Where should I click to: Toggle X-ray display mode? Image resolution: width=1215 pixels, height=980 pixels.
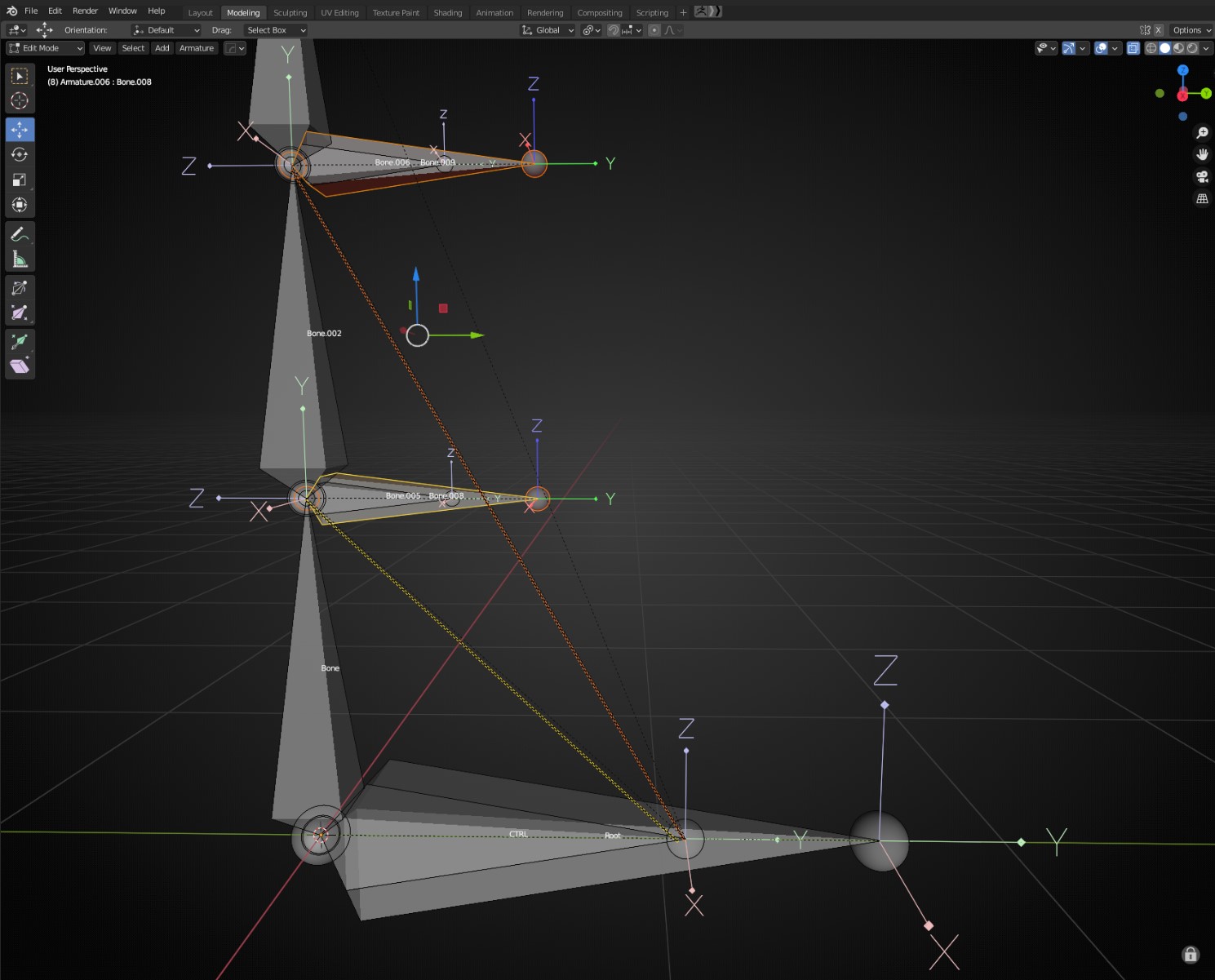pos(1133,48)
